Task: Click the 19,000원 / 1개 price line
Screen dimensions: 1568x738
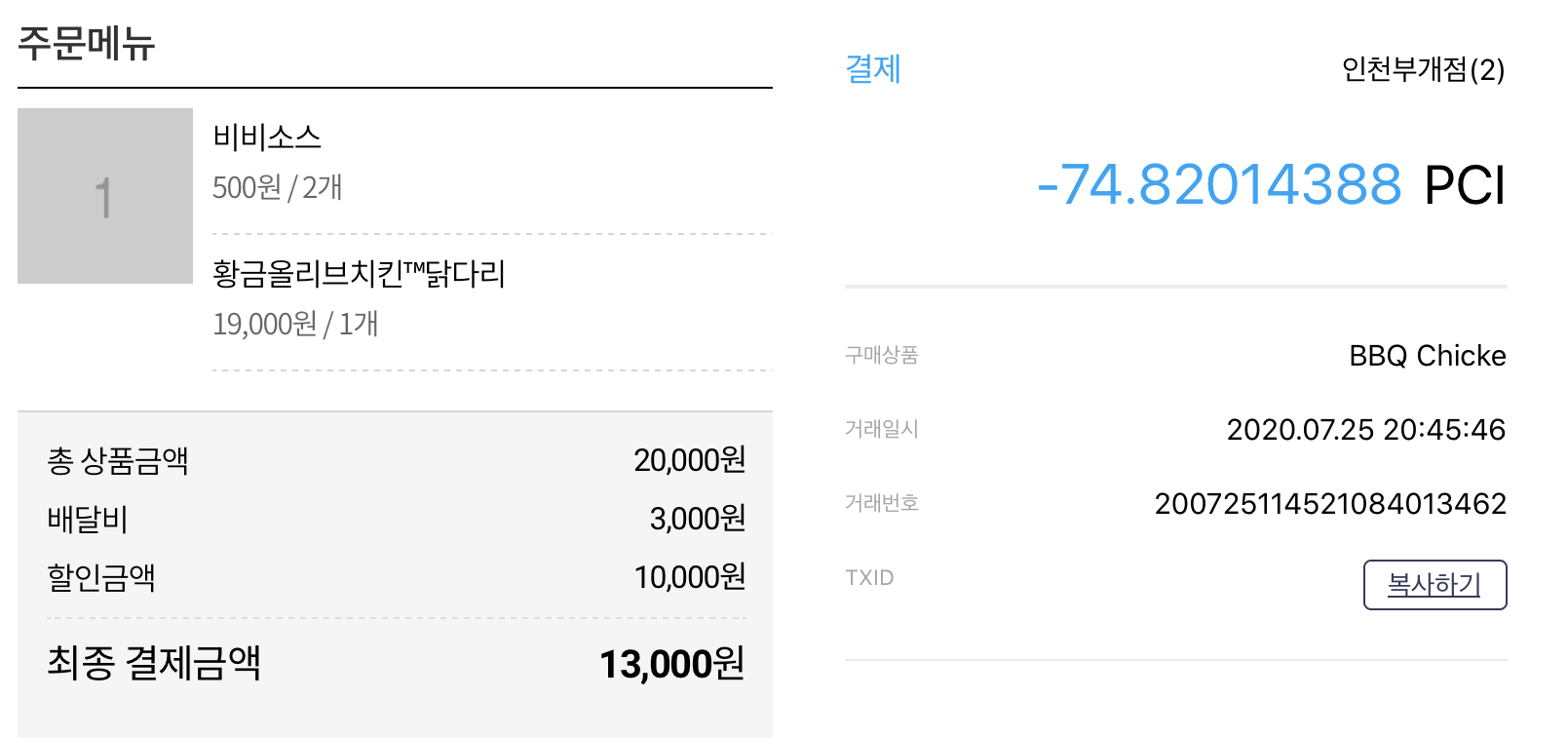Action: point(295,324)
